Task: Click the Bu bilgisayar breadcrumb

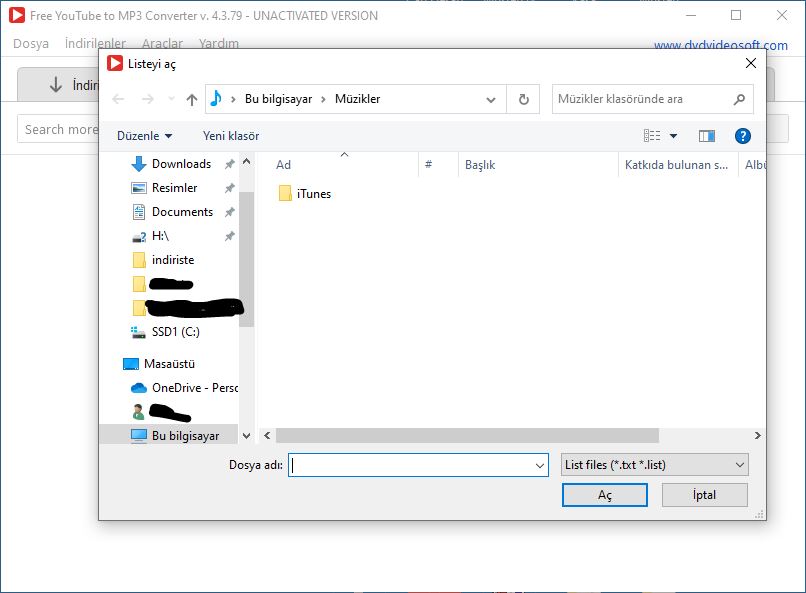Action: click(x=278, y=99)
